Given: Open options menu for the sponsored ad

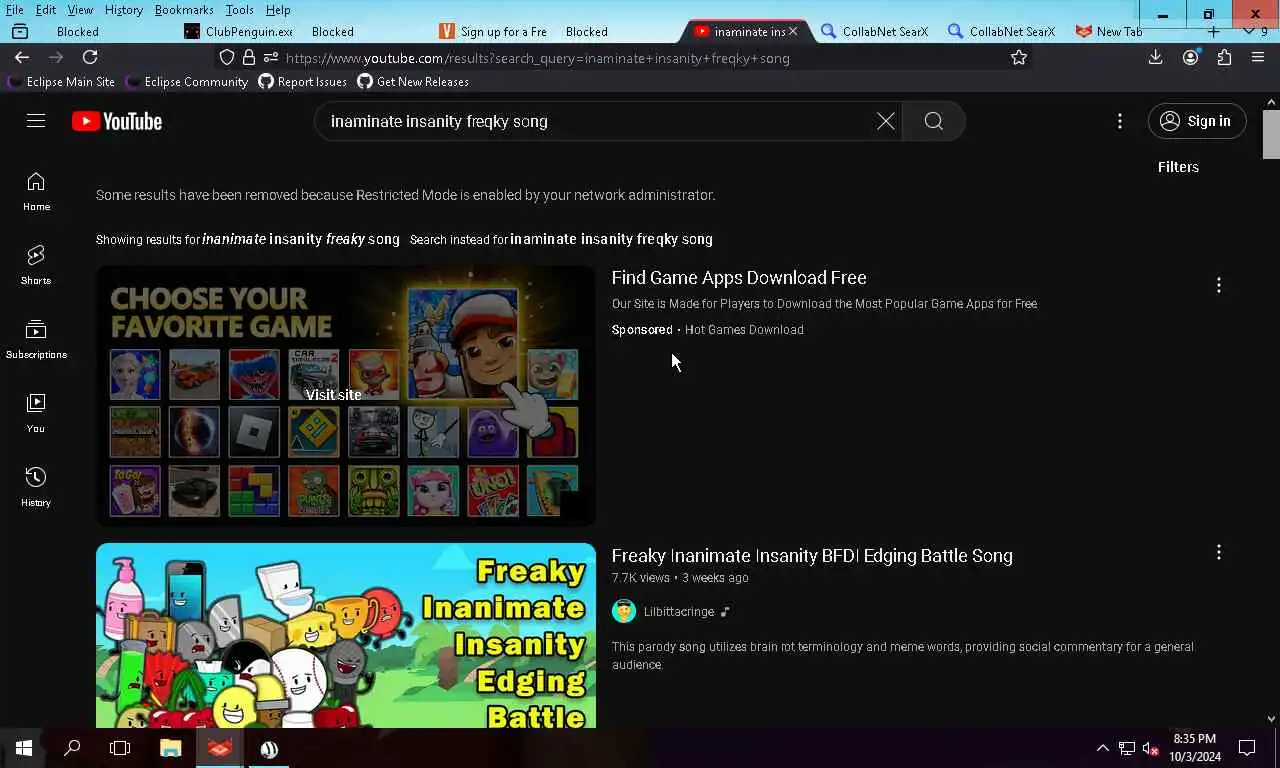Looking at the screenshot, I should click(x=1218, y=286).
